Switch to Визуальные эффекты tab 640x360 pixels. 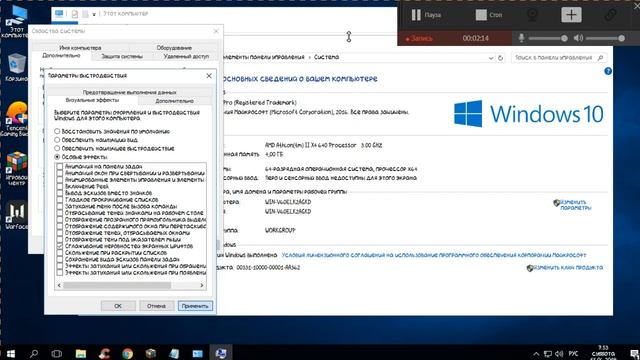tap(93, 100)
